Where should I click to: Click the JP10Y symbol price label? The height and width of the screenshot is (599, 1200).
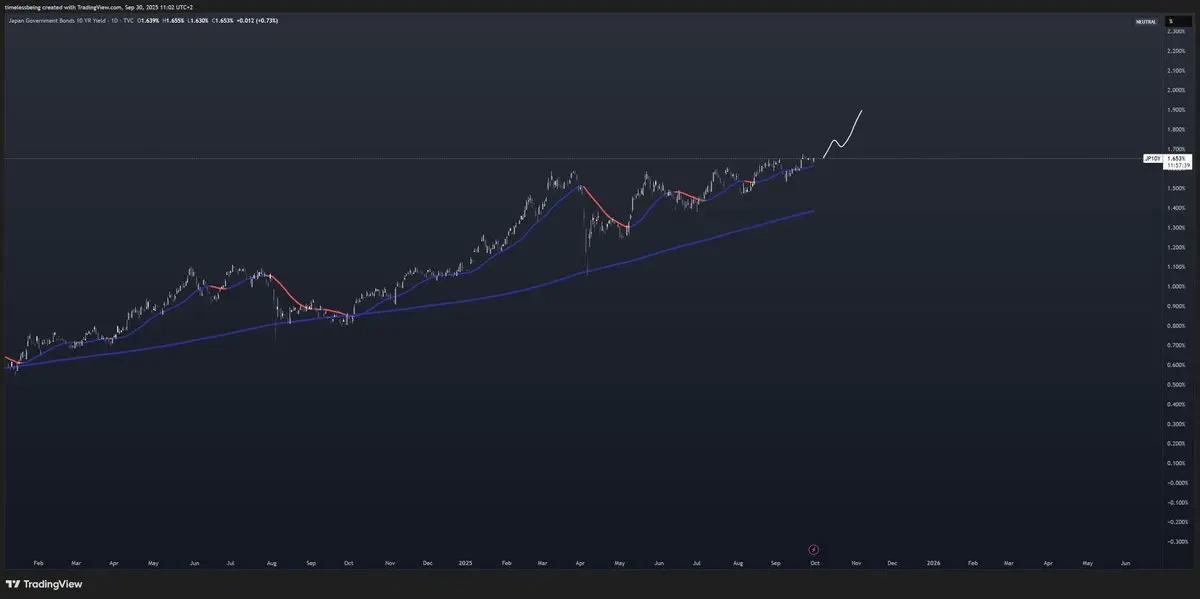pos(1152,158)
